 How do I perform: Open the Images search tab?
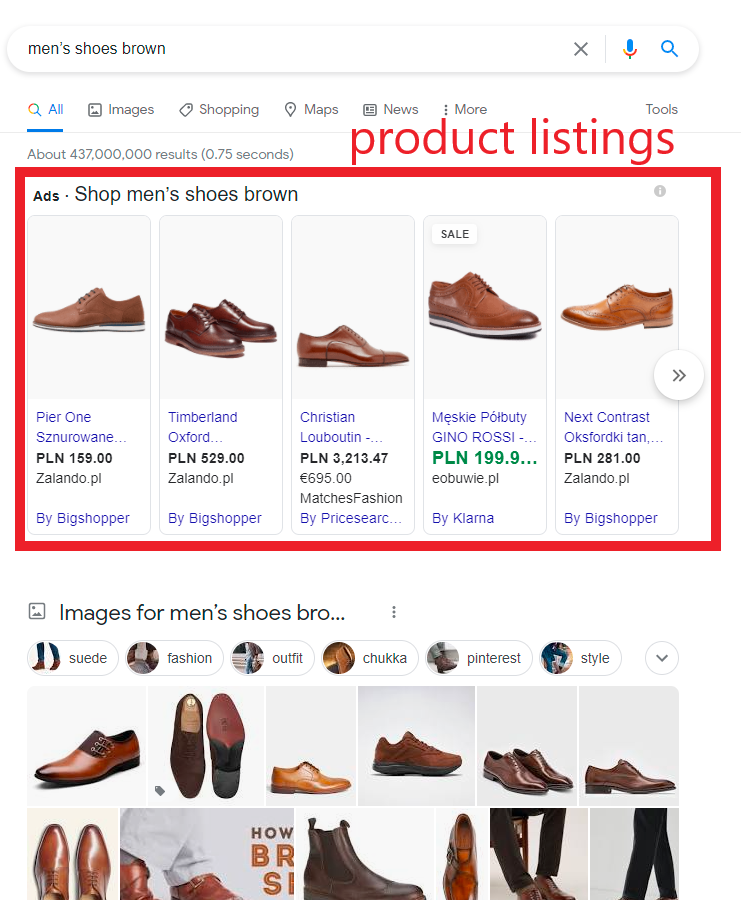pyautogui.click(x=121, y=110)
